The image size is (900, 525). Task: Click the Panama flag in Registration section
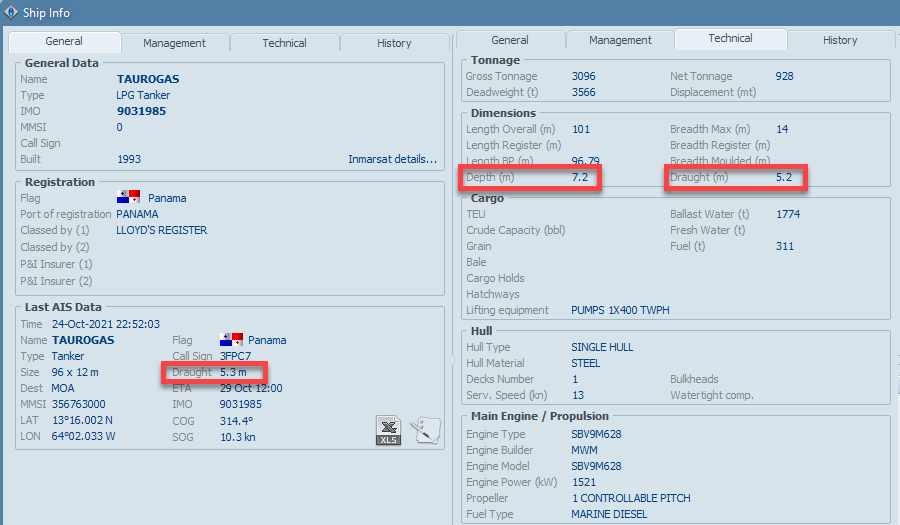click(x=128, y=197)
